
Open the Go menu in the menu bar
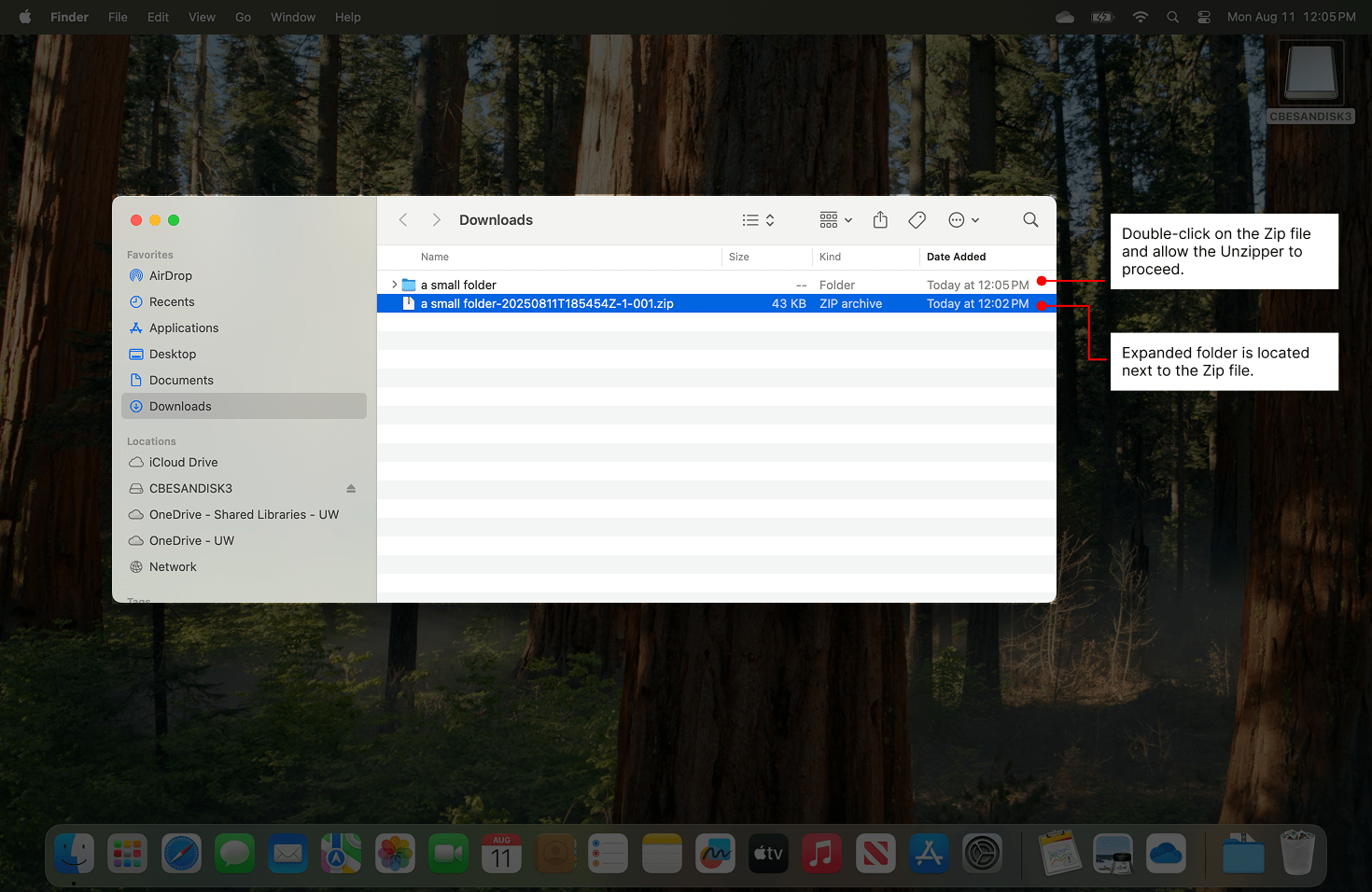click(243, 17)
